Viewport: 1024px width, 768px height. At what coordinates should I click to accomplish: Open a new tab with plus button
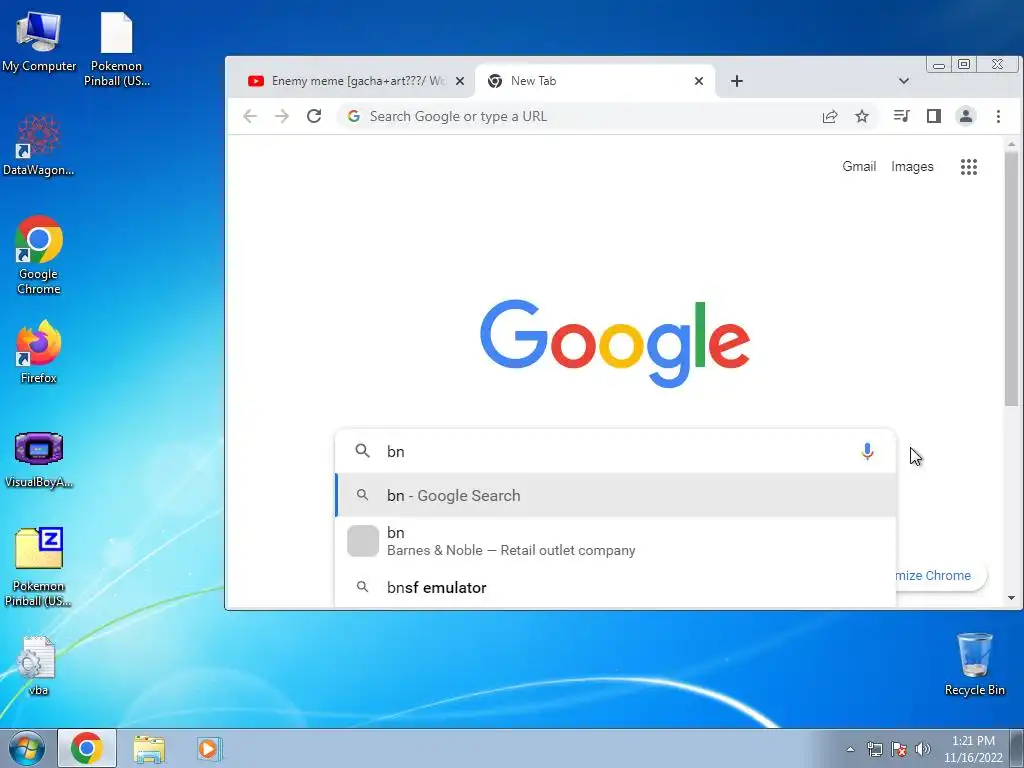coord(737,81)
